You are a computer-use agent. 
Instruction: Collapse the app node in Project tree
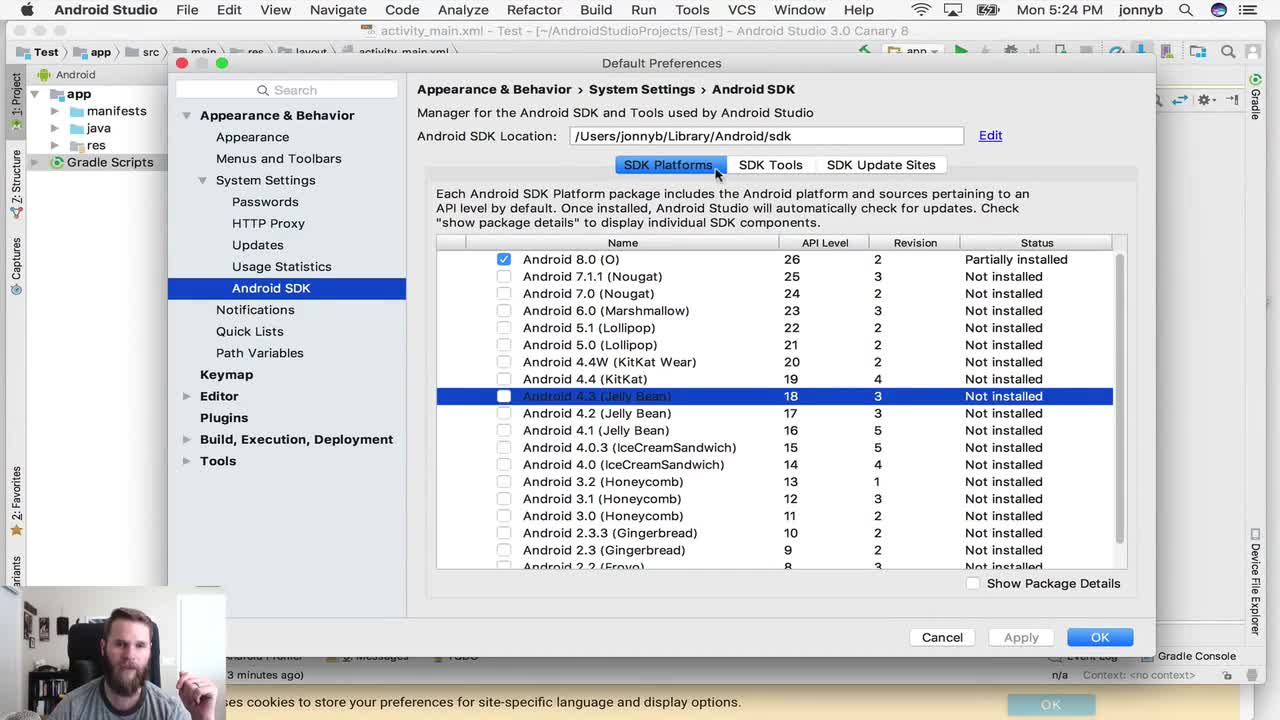pyautogui.click(x=35, y=94)
